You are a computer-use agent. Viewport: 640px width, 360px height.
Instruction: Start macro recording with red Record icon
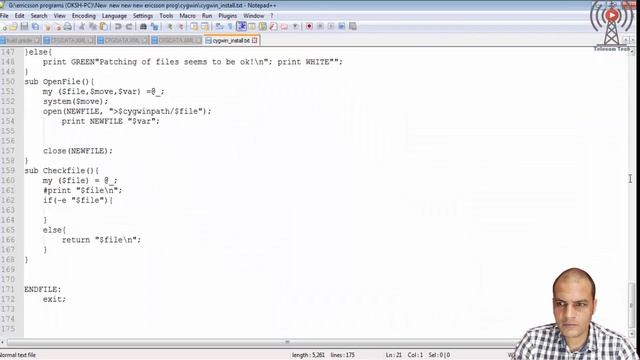click(309, 27)
